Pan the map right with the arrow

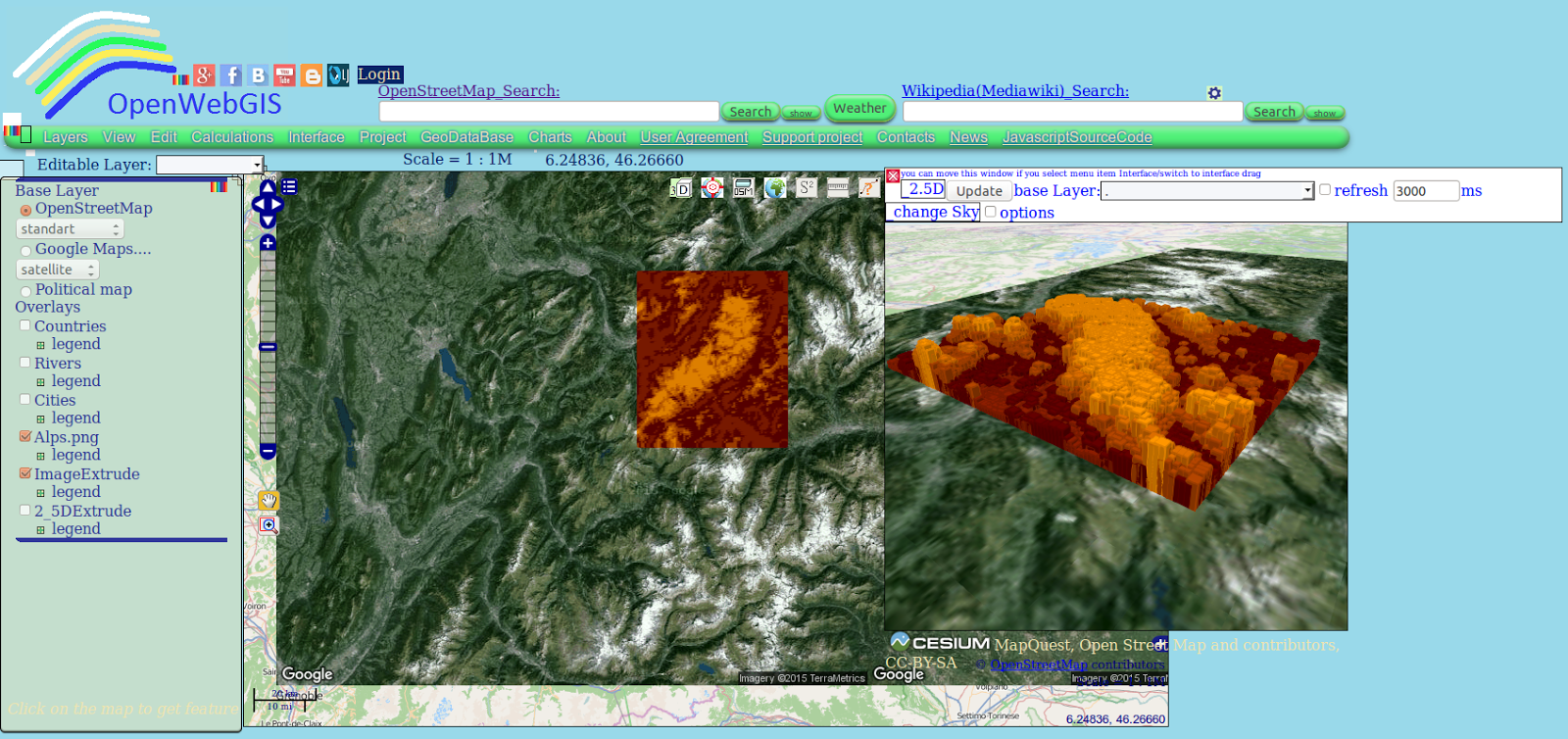[x=277, y=204]
